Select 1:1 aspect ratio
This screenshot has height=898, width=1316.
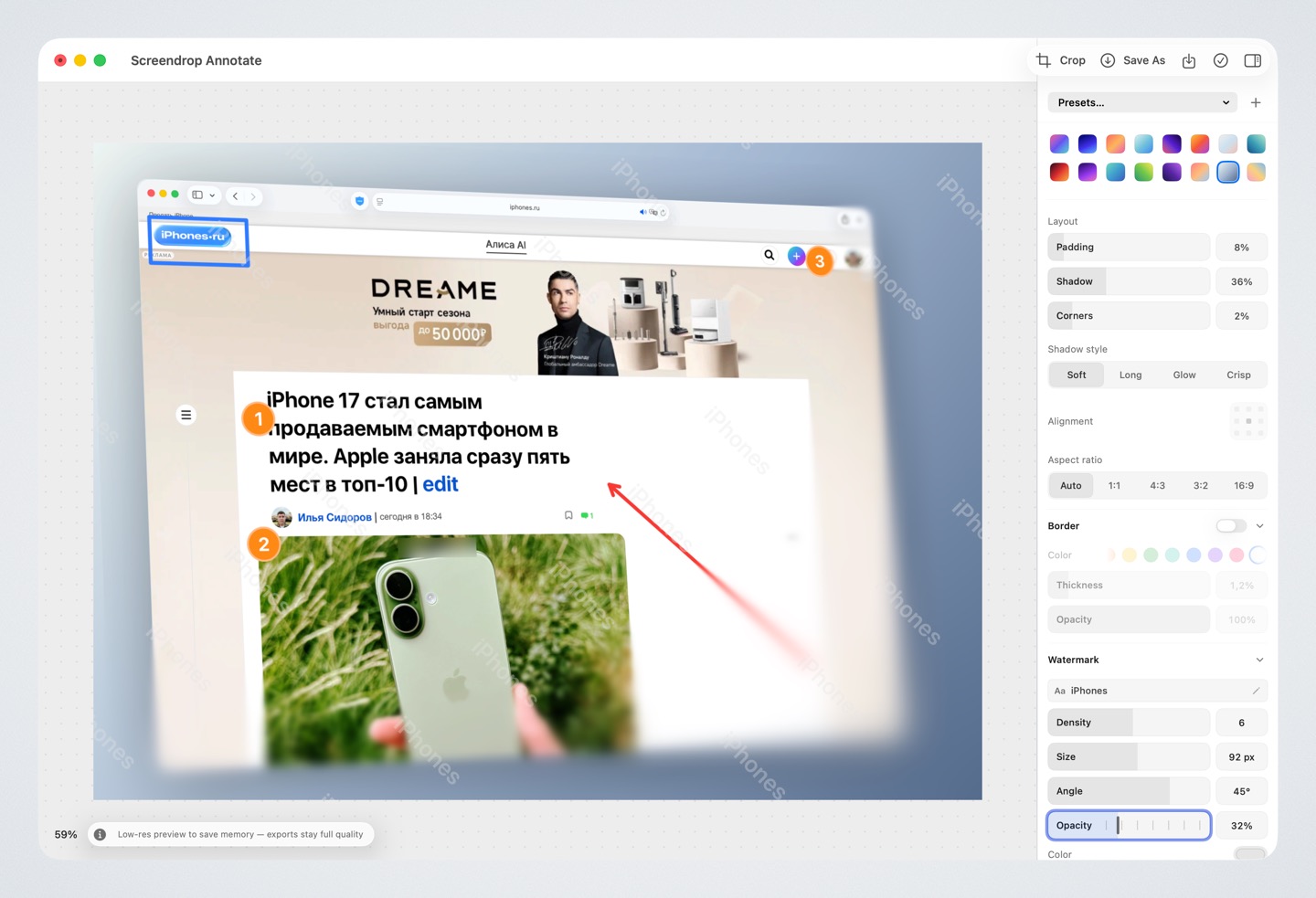(x=1114, y=485)
